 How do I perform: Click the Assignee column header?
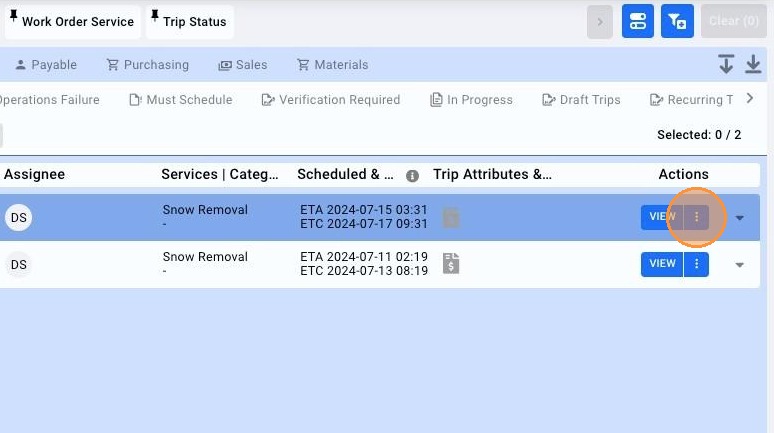pyautogui.click(x=35, y=175)
